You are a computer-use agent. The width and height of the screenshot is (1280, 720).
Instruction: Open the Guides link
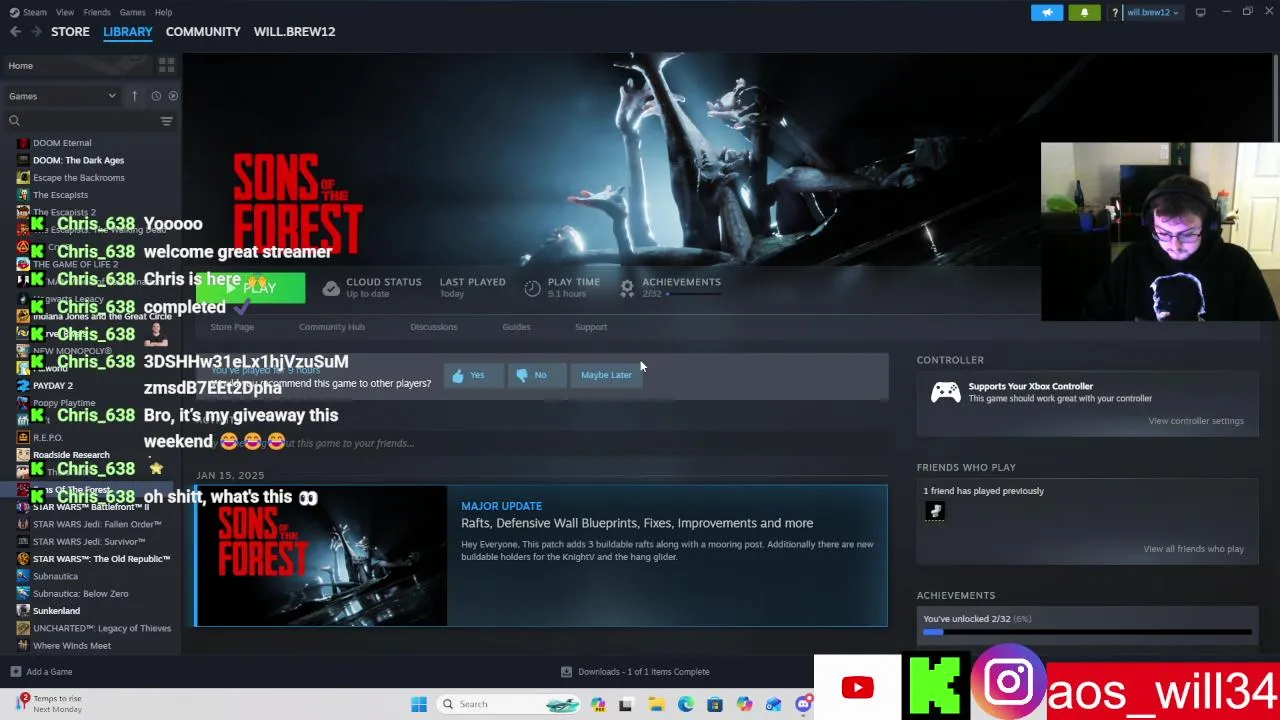516,327
